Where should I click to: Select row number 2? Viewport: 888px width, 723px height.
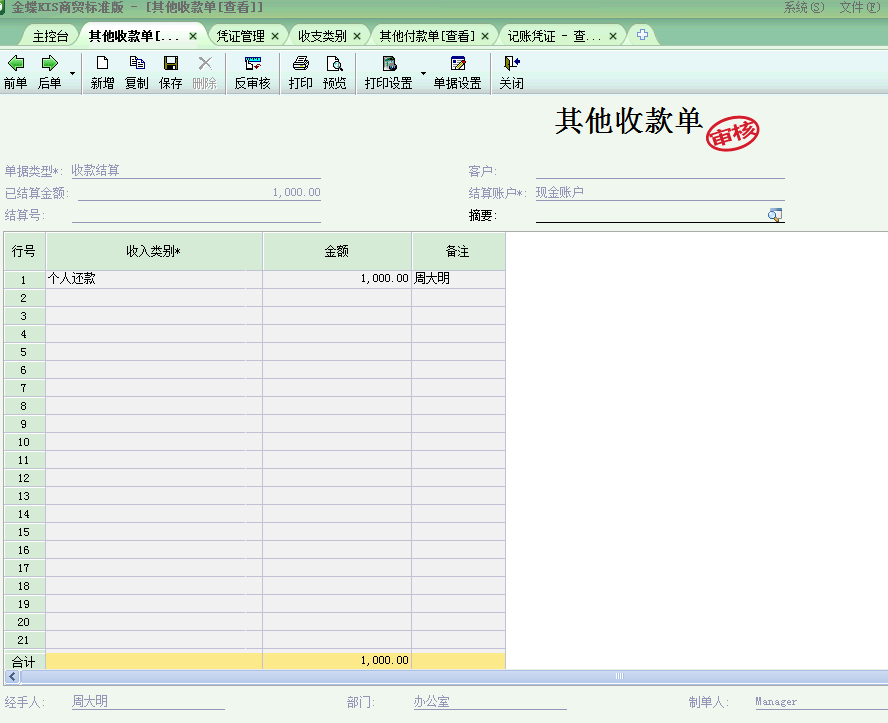click(24, 298)
